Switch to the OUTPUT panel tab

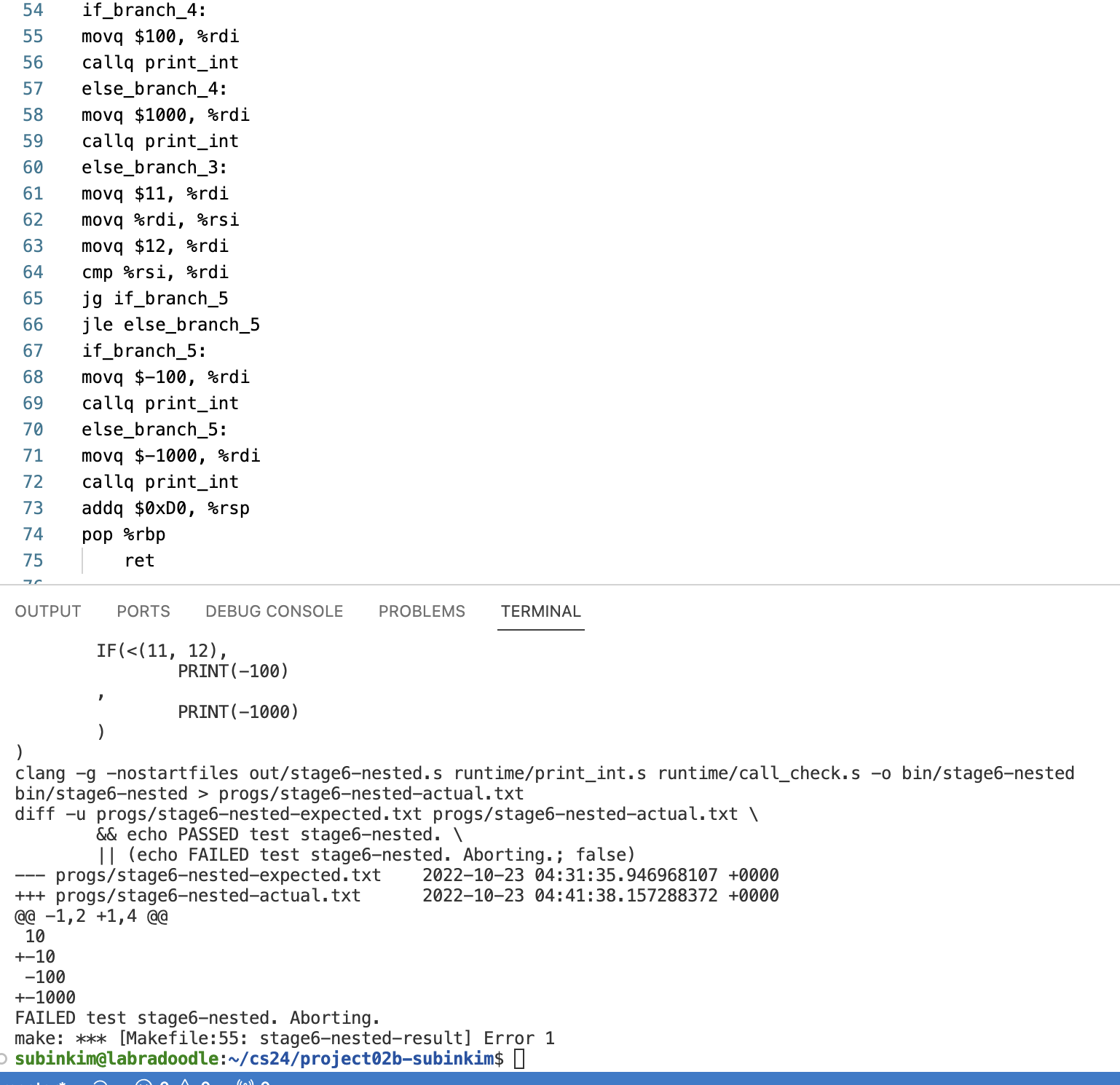pyautogui.click(x=48, y=611)
